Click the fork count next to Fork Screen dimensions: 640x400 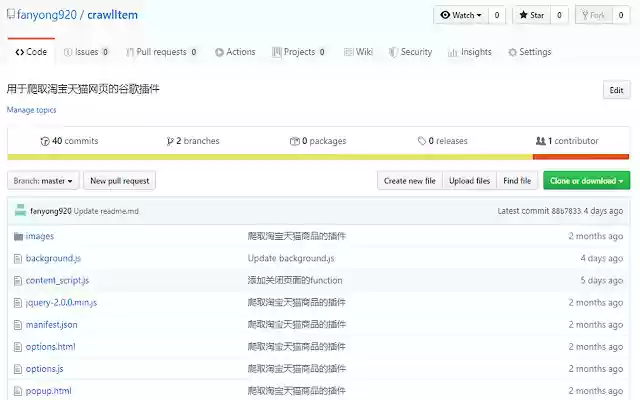(621, 15)
